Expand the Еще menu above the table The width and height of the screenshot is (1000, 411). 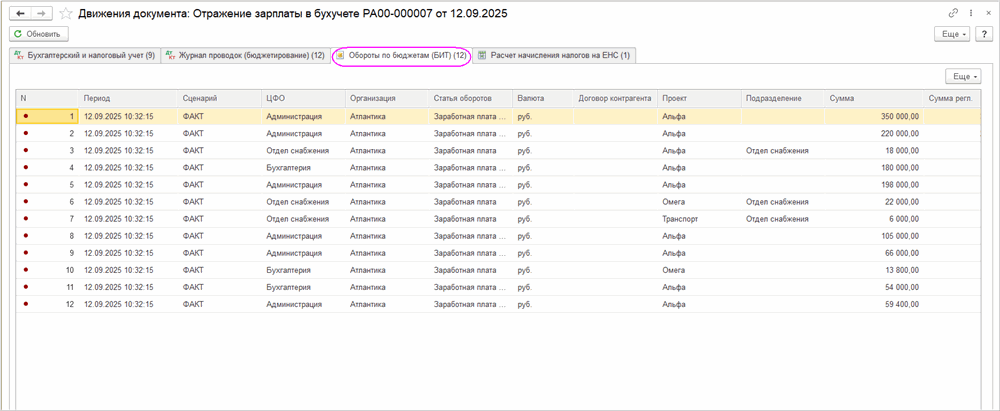point(962,76)
